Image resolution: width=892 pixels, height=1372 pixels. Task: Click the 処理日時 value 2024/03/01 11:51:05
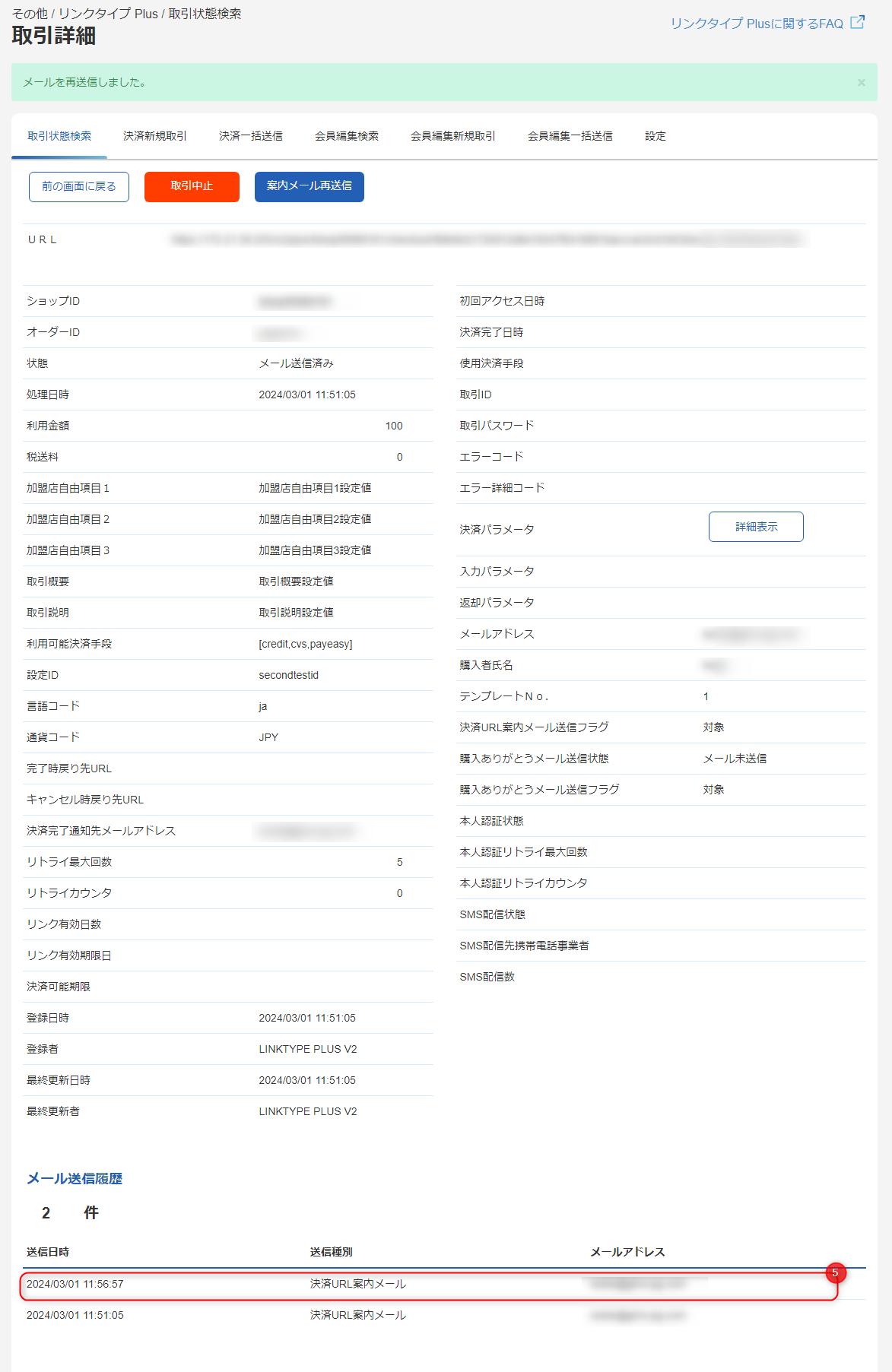tap(307, 394)
